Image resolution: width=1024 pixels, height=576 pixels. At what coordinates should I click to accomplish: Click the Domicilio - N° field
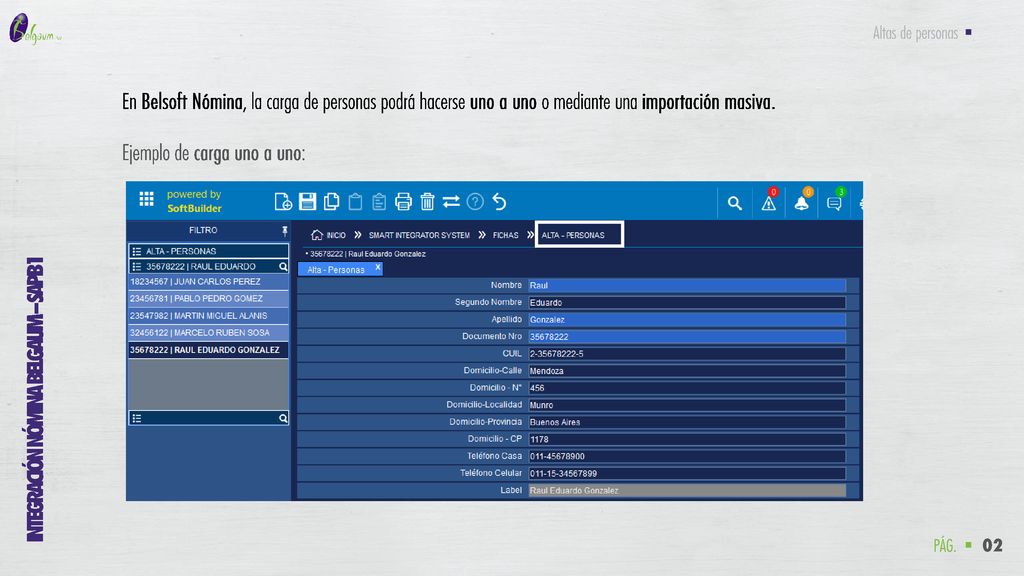tap(687, 388)
